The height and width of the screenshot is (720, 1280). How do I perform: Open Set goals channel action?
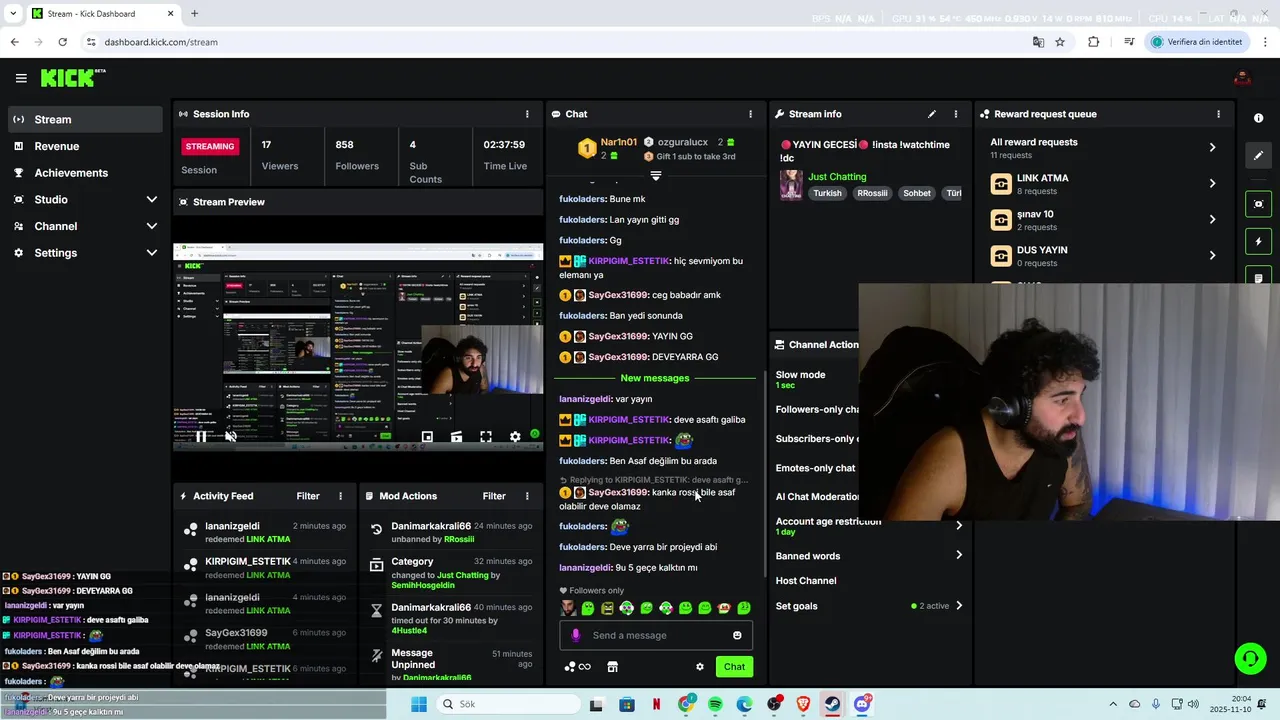point(869,606)
